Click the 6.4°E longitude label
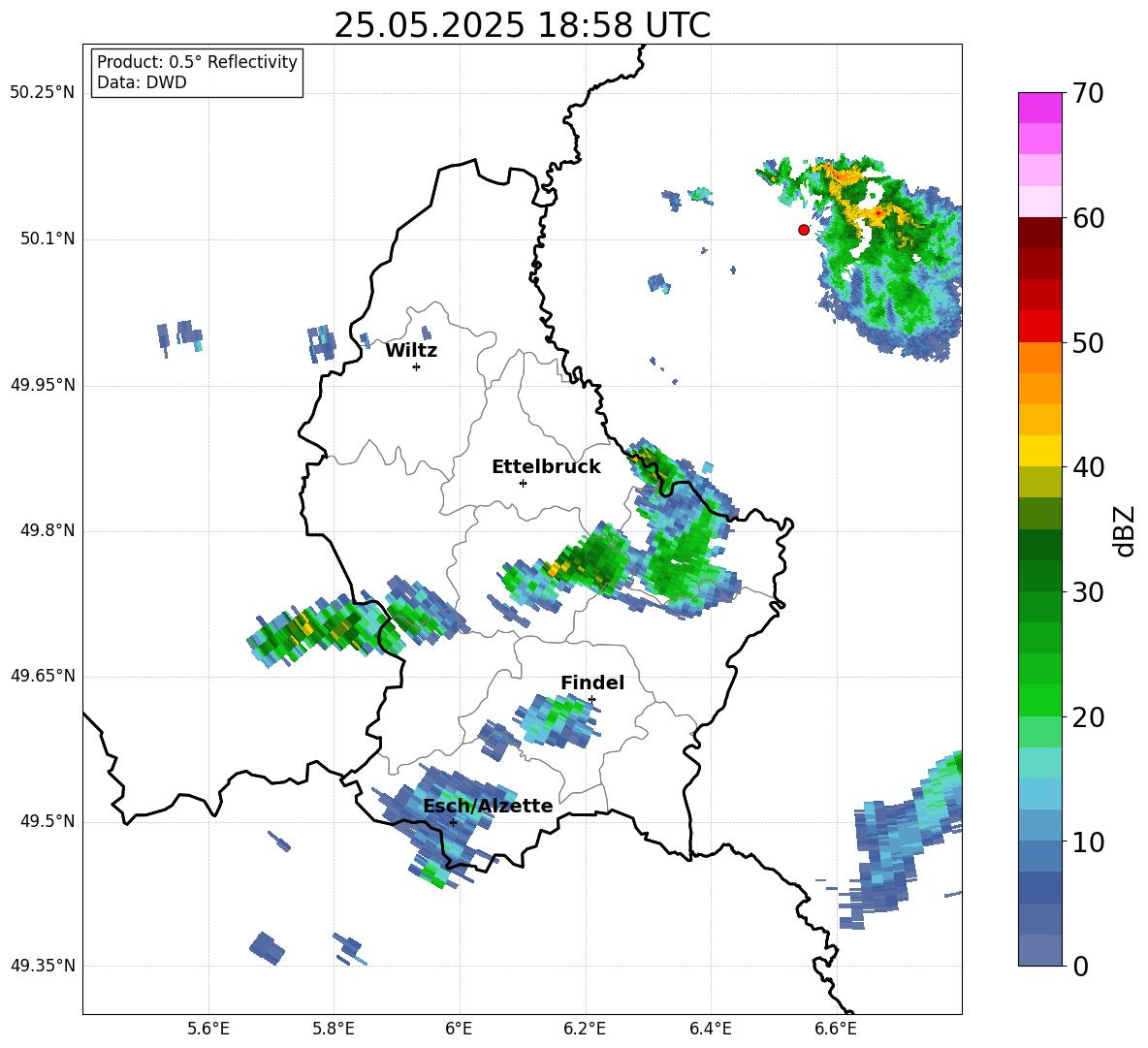 pos(710,1029)
